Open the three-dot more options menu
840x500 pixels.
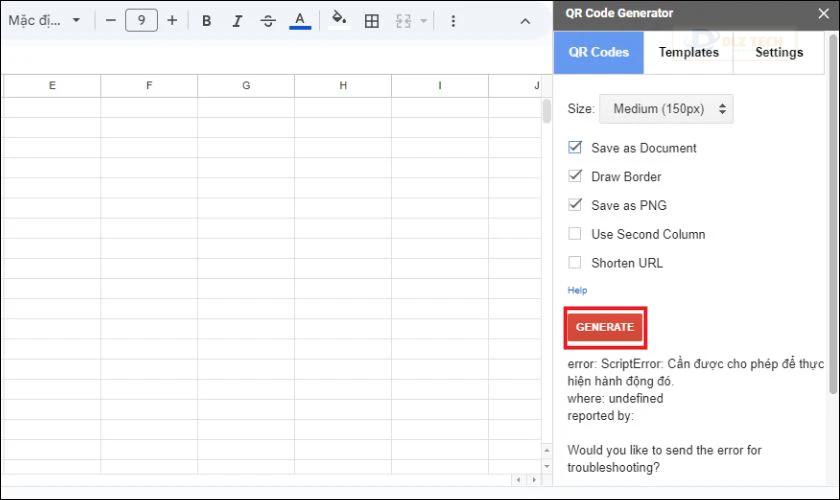click(453, 21)
